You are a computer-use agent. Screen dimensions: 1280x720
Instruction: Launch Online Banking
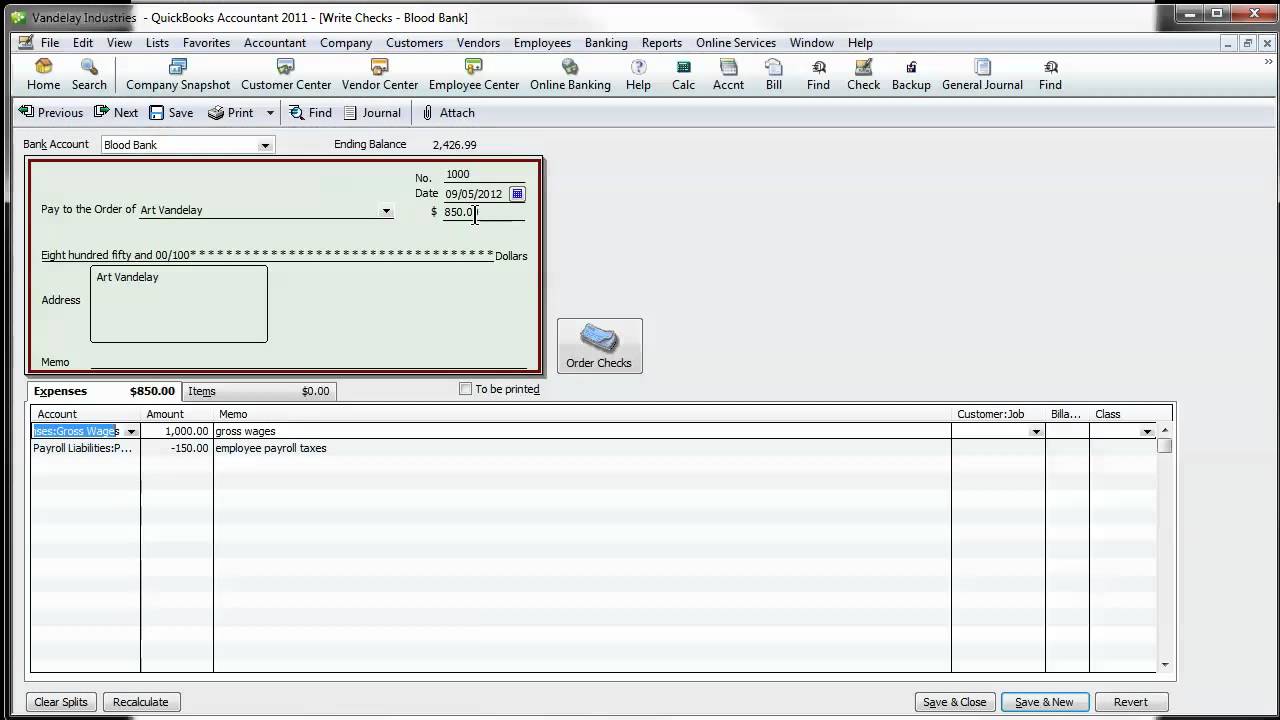570,75
